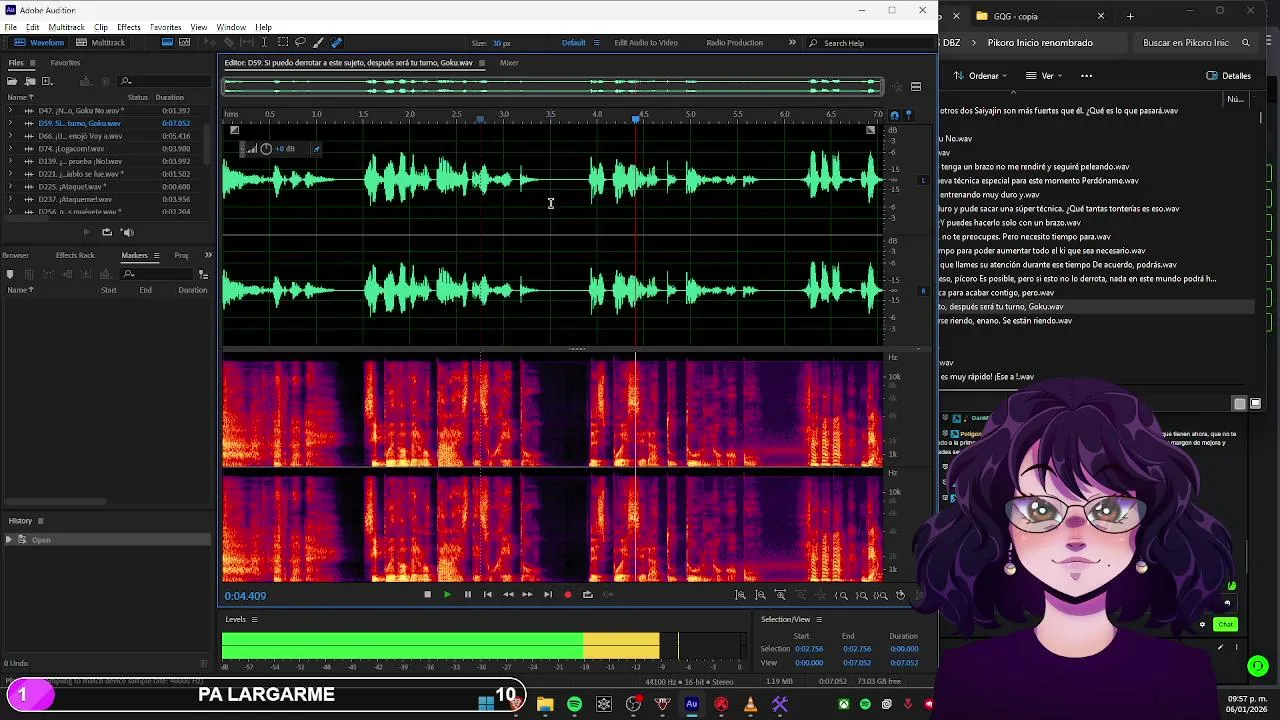Viewport: 1280px width, 720px height.
Task: Open the Selection/View panel menu
Action: (x=819, y=620)
